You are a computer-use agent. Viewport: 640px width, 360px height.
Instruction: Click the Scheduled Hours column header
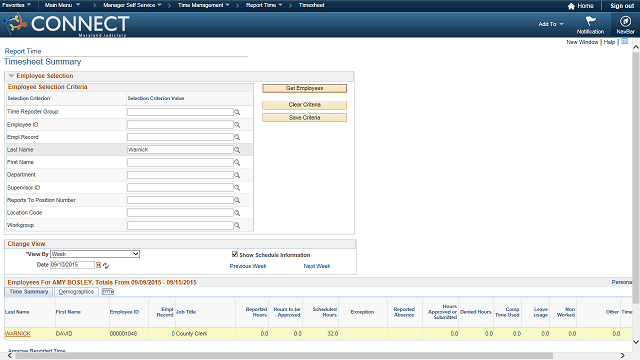coord(325,312)
